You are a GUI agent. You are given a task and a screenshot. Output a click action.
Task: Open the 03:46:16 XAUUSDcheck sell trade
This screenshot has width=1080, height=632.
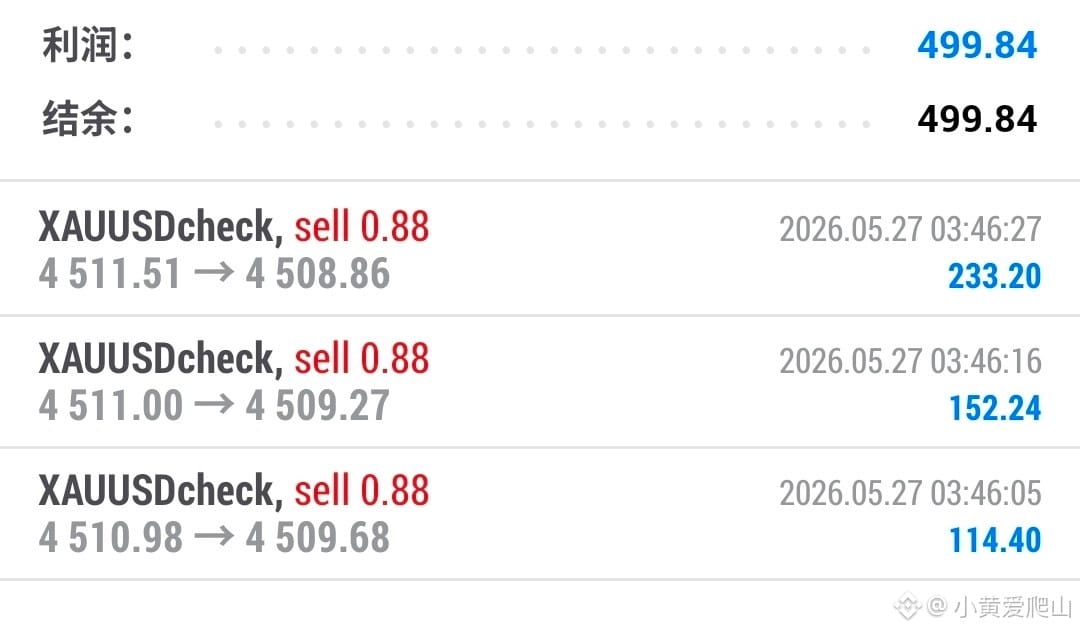(x=540, y=381)
